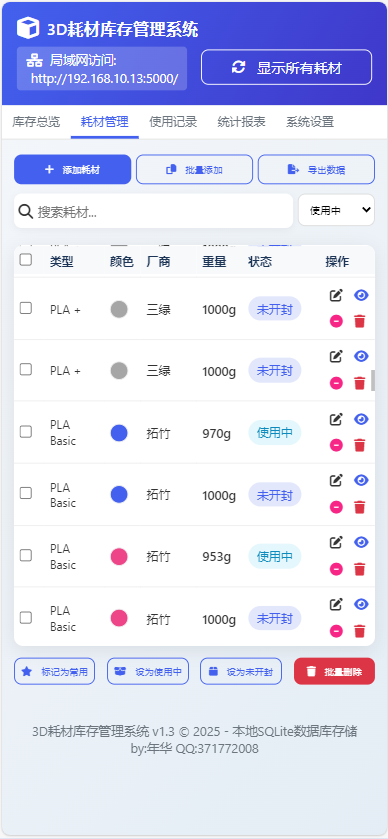Click the network icon beside 局域网访问
The image size is (388, 839).
[34, 59]
